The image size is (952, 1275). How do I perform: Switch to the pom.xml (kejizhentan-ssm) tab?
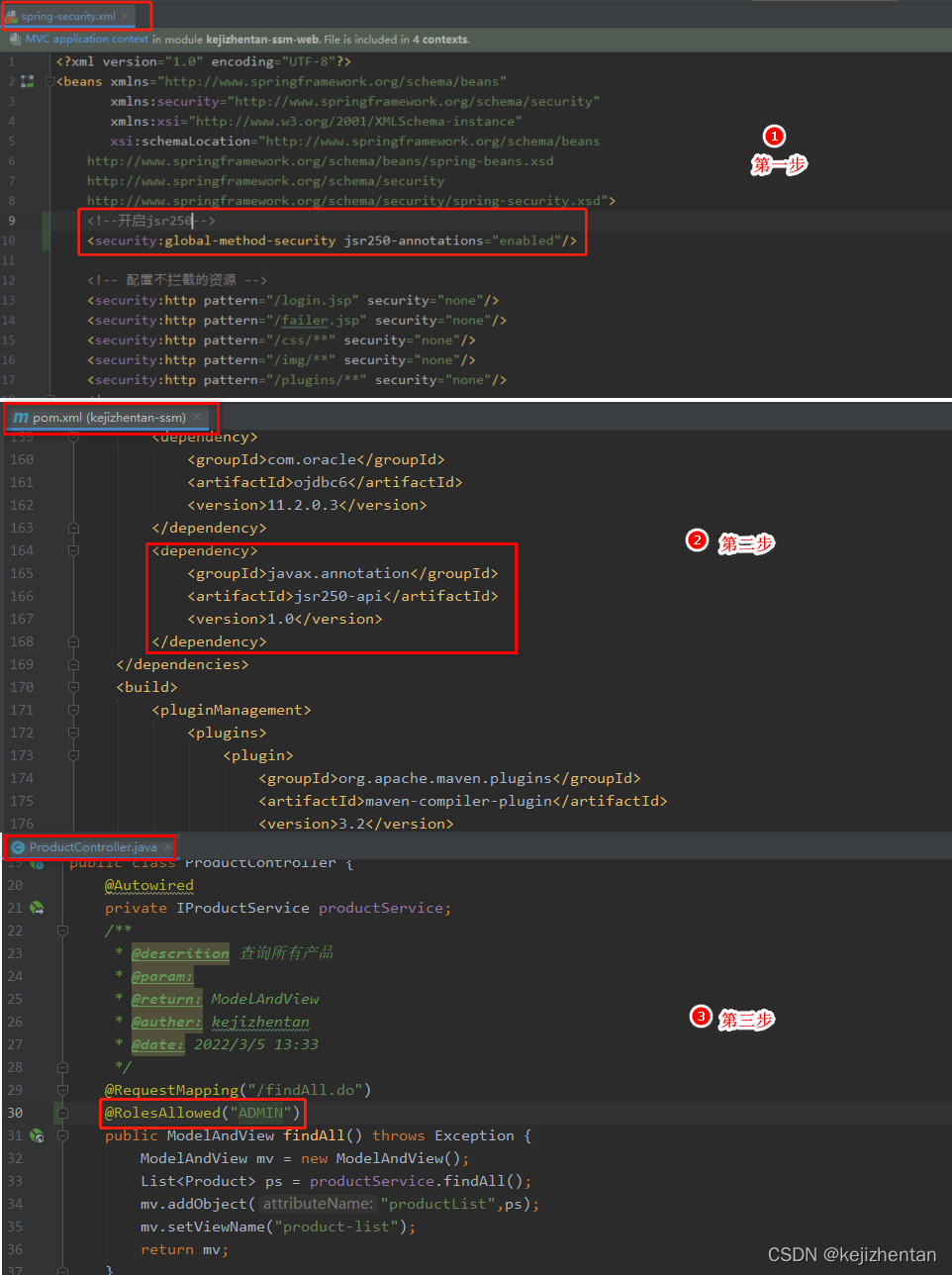[109, 418]
